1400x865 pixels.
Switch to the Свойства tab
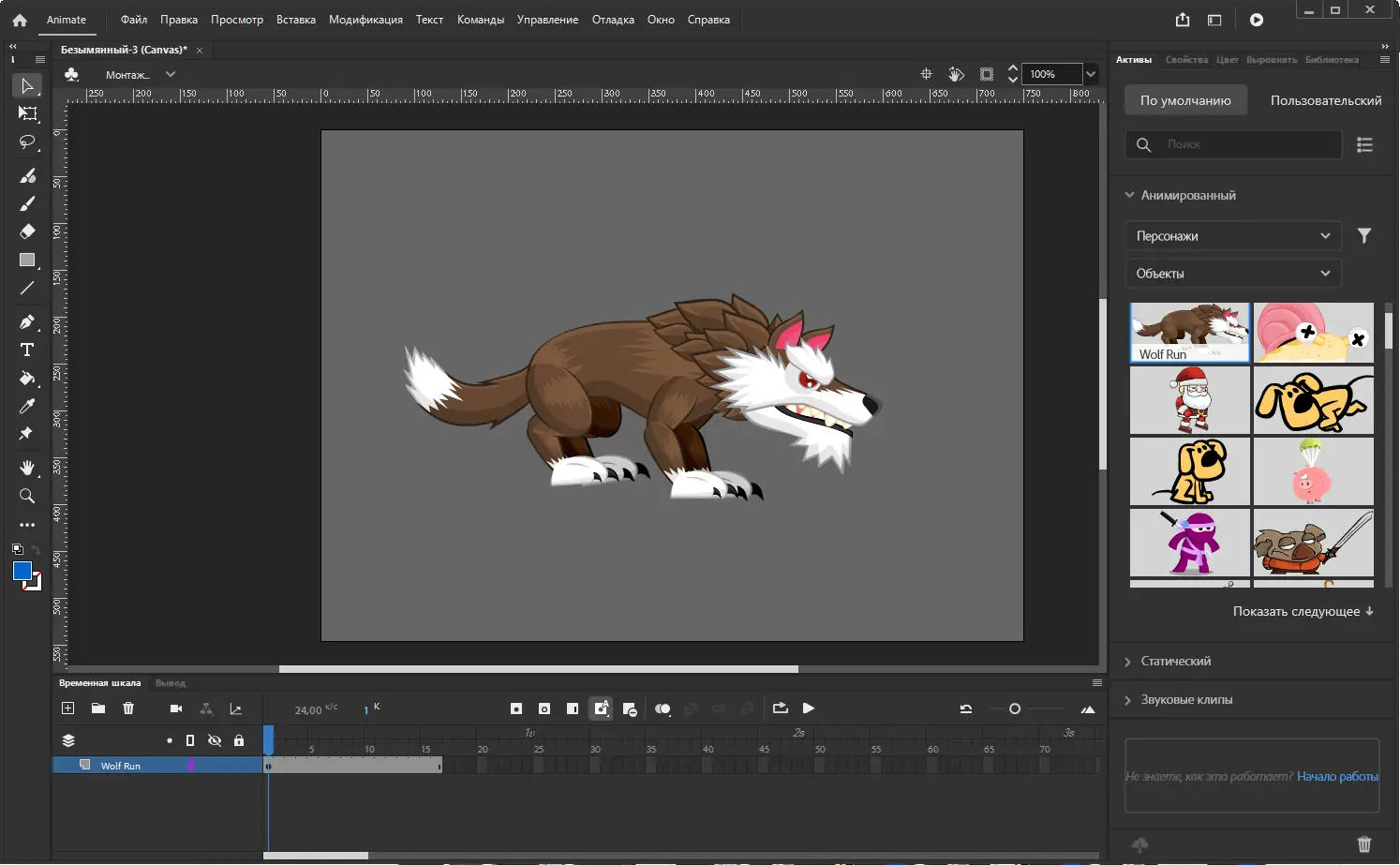point(1186,60)
